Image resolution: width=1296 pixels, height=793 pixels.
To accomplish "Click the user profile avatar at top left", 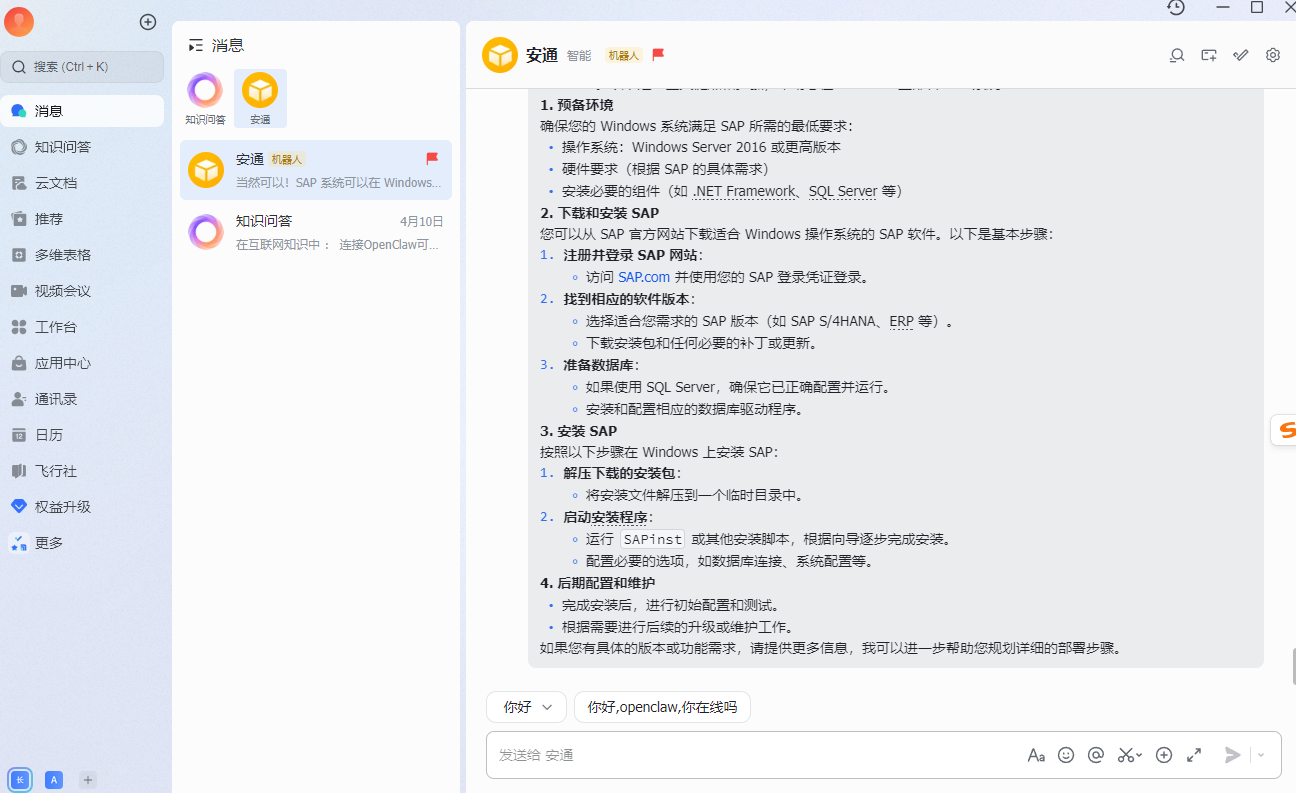I will (19, 21).
